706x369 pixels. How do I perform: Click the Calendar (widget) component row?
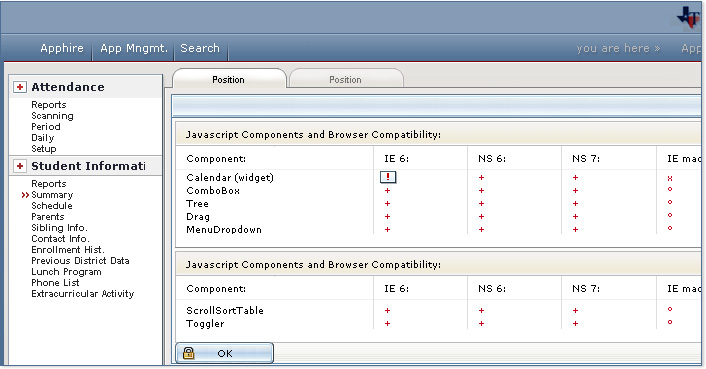230,178
